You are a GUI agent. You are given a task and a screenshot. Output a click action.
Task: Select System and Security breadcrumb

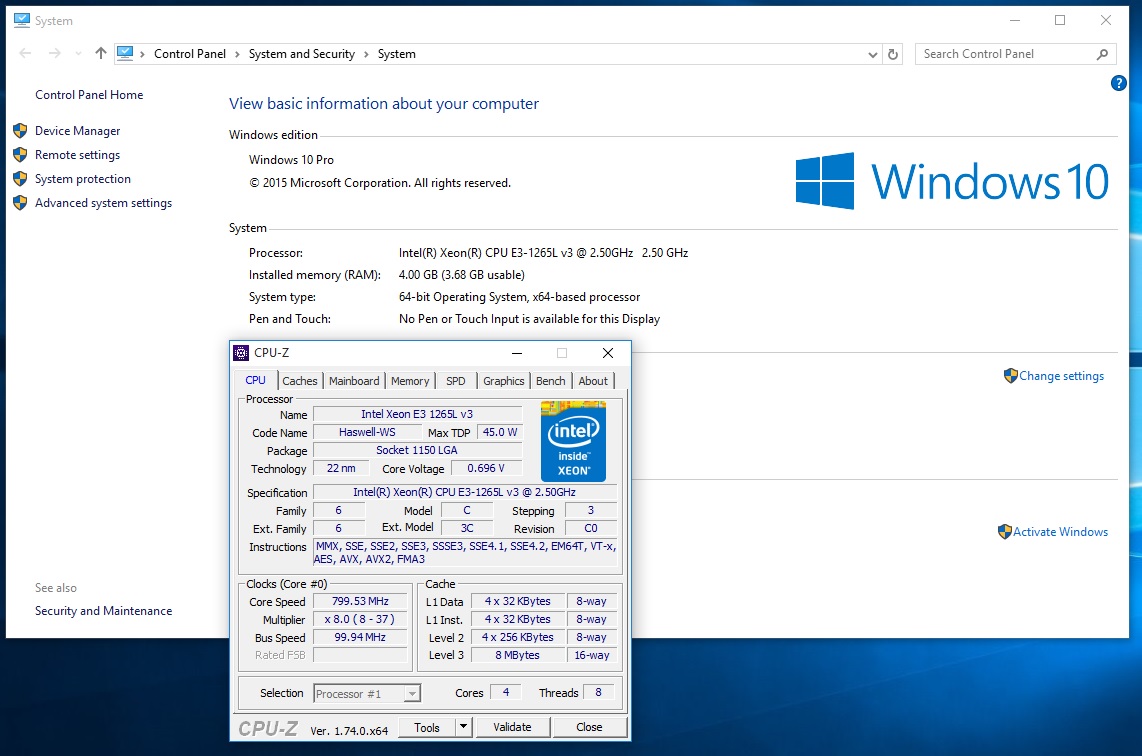[302, 54]
